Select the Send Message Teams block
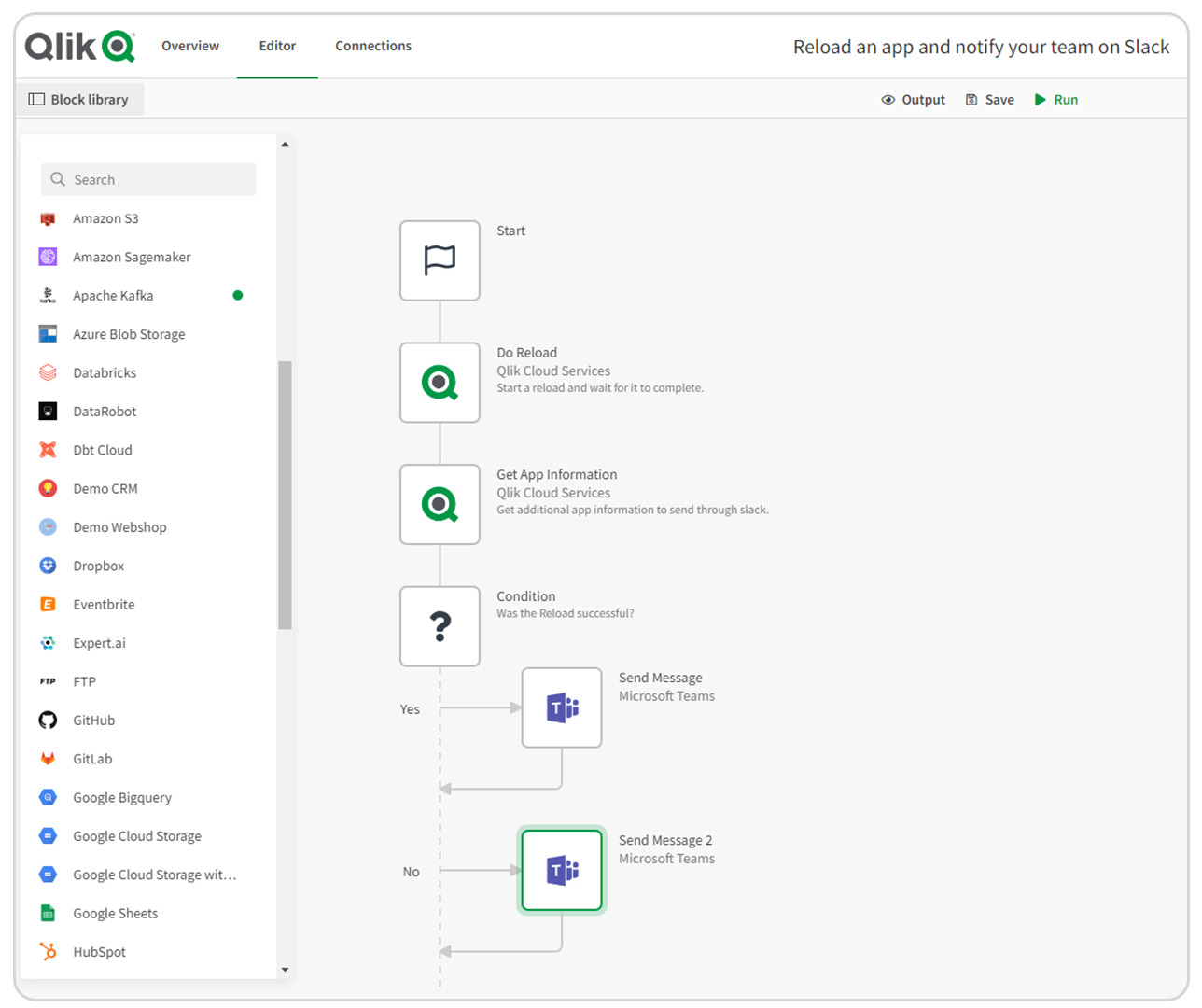The image size is (1202, 1008). (562, 707)
